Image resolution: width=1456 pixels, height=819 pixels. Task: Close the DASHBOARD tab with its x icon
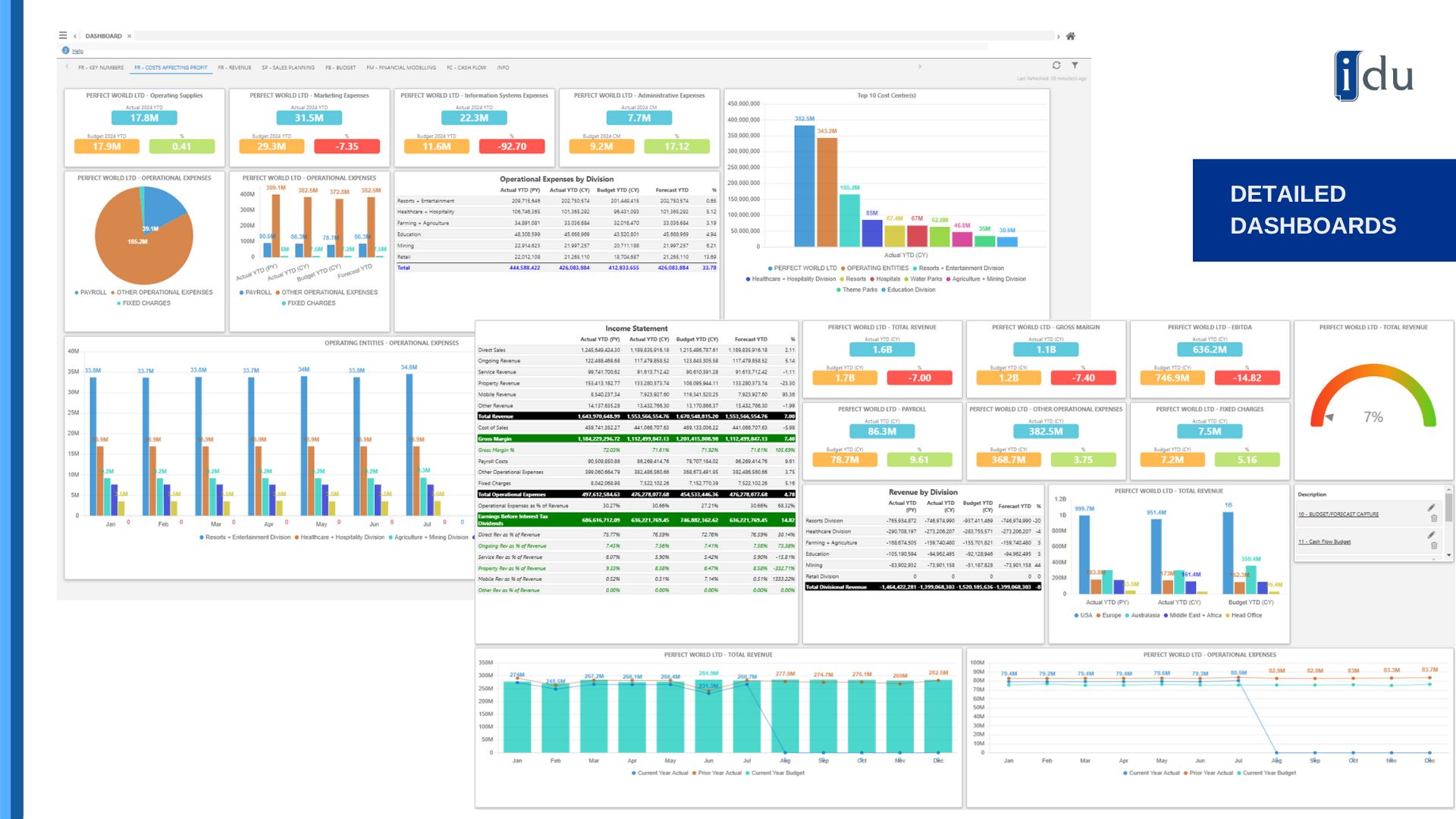click(x=129, y=36)
